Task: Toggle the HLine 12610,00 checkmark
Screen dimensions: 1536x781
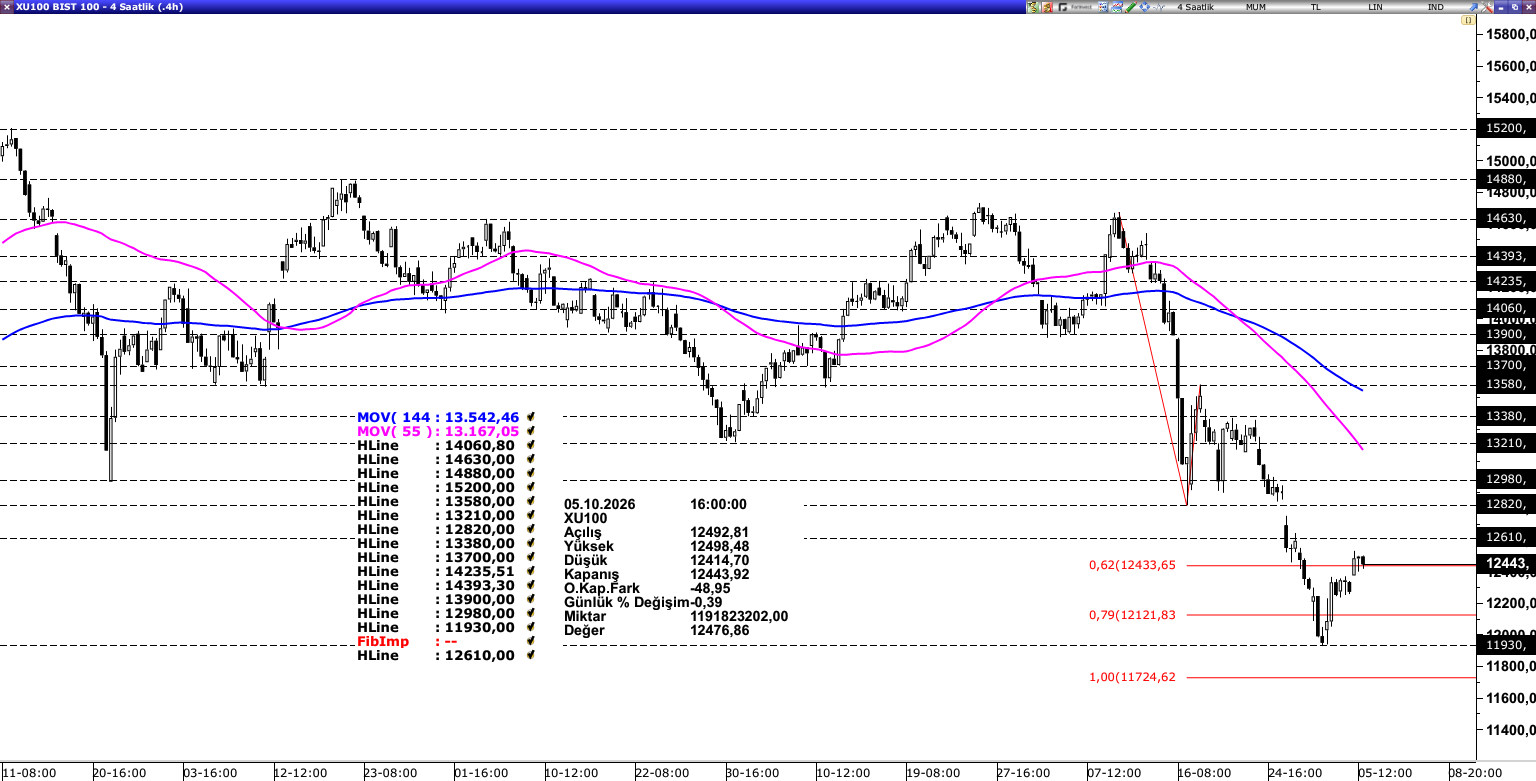Action: pyautogui.click(x=531, y=655)
